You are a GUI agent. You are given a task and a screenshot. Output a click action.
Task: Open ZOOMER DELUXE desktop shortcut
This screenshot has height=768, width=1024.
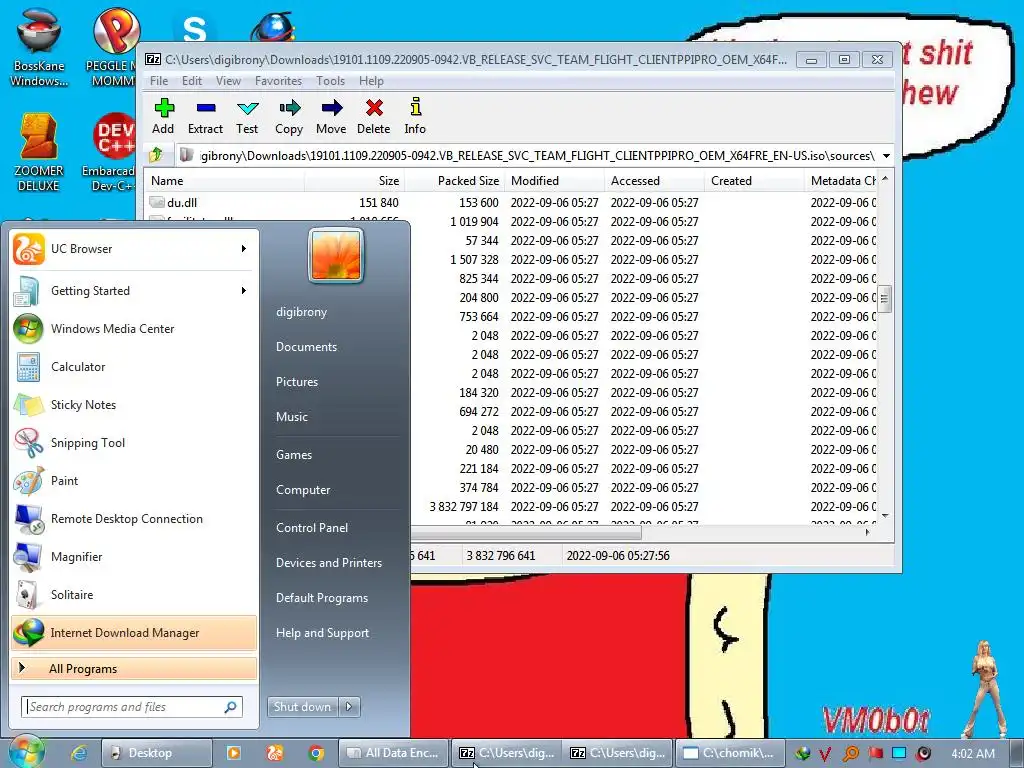point(39,152)
